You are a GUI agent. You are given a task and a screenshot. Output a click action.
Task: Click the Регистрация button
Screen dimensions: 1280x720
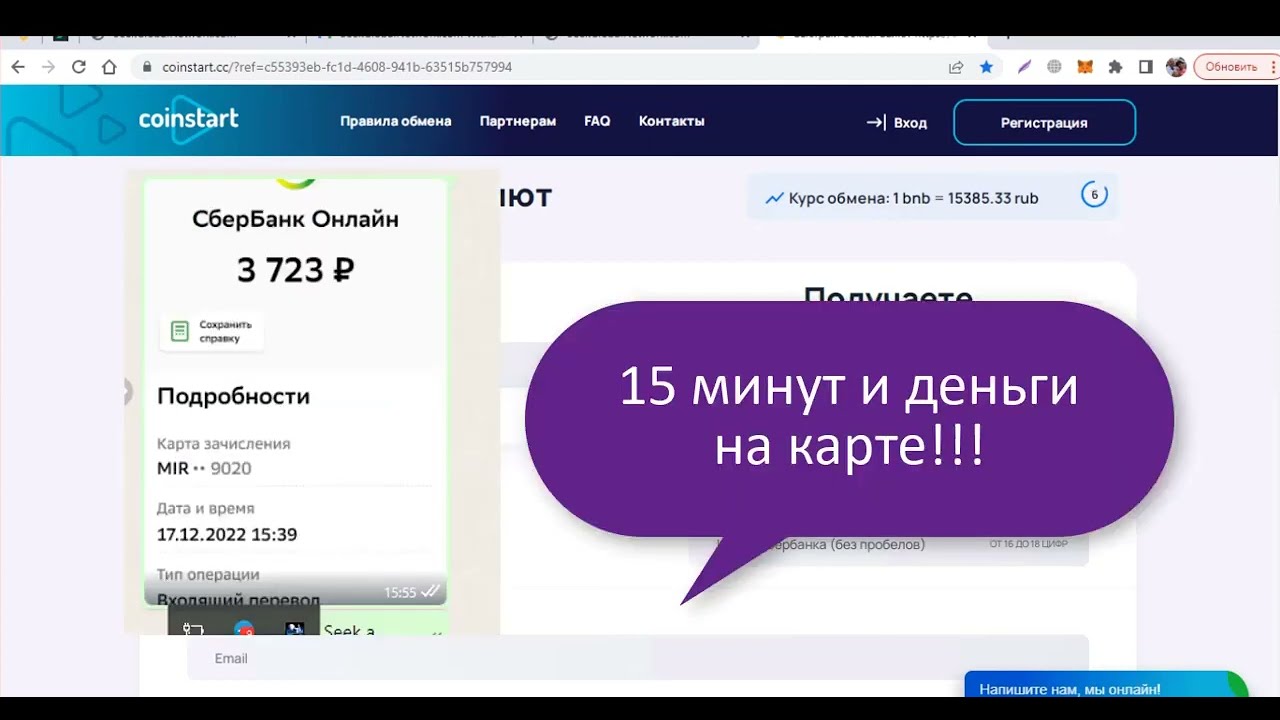(1044, 122)
